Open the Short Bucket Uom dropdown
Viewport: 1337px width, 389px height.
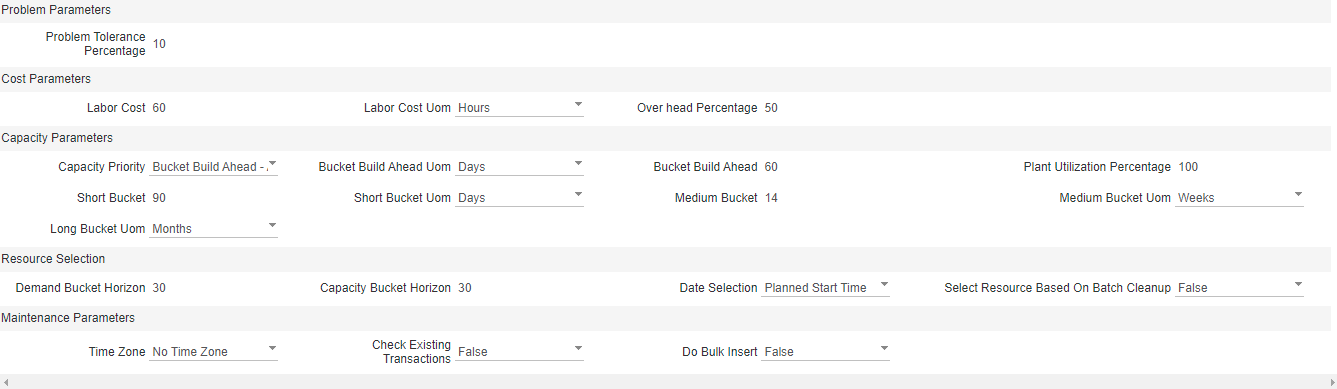[x=519, y=198]
